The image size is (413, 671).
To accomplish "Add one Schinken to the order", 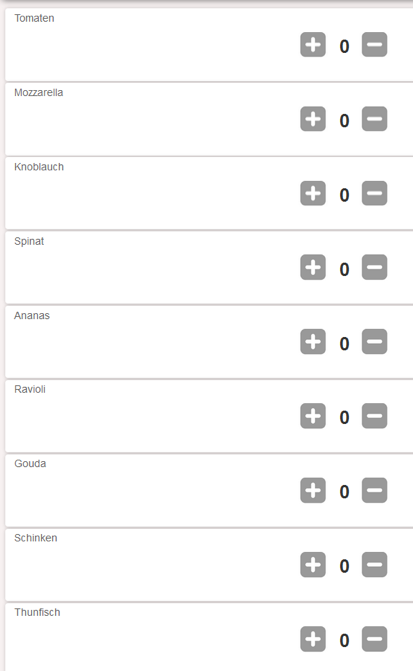I will [x=313, y=565].
